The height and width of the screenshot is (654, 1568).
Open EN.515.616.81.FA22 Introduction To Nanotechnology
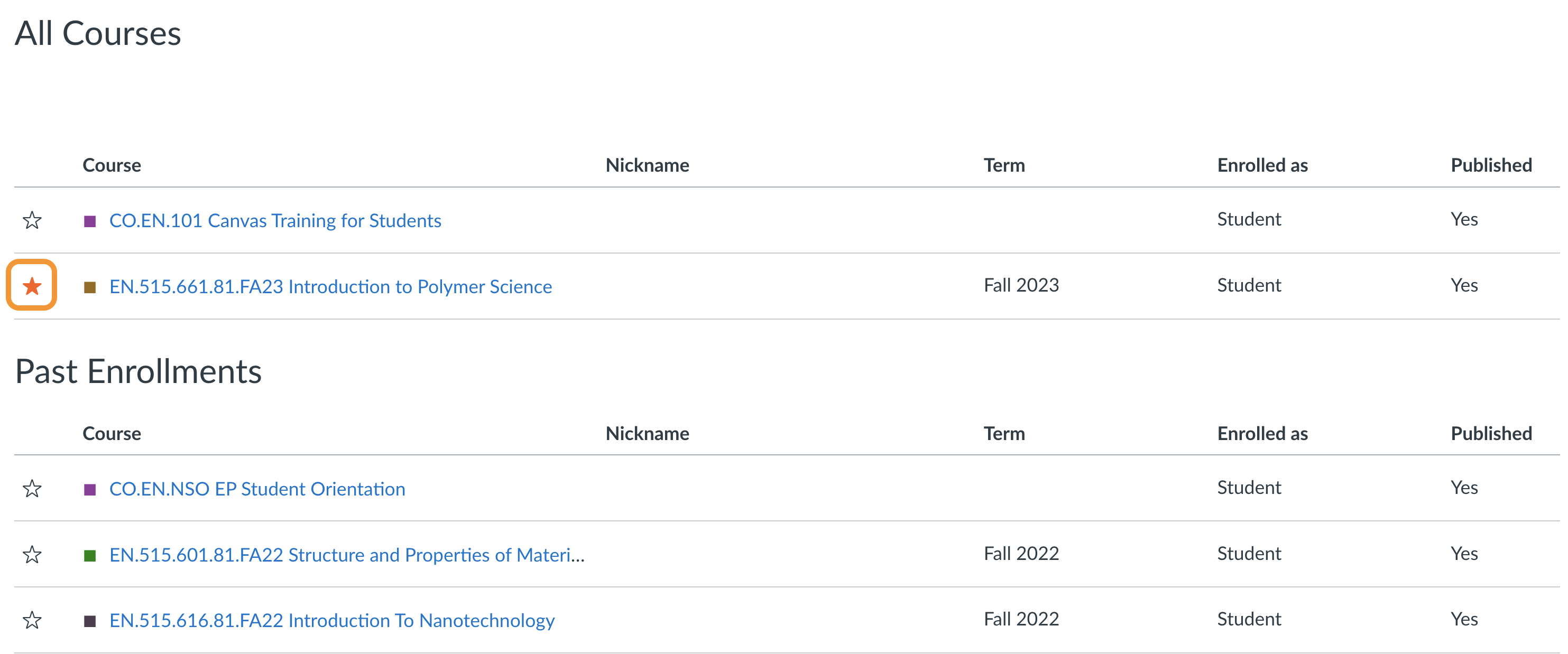coord(332,620)
